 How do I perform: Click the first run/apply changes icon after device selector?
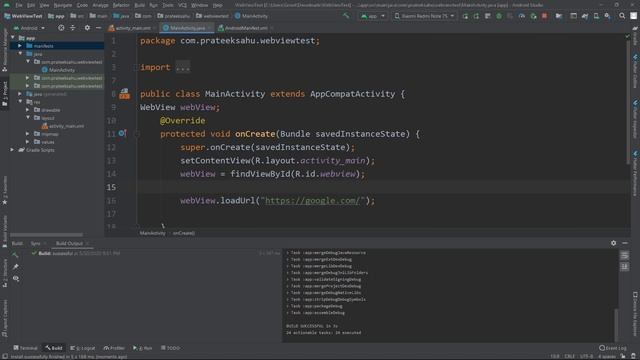tap(465, 16)
